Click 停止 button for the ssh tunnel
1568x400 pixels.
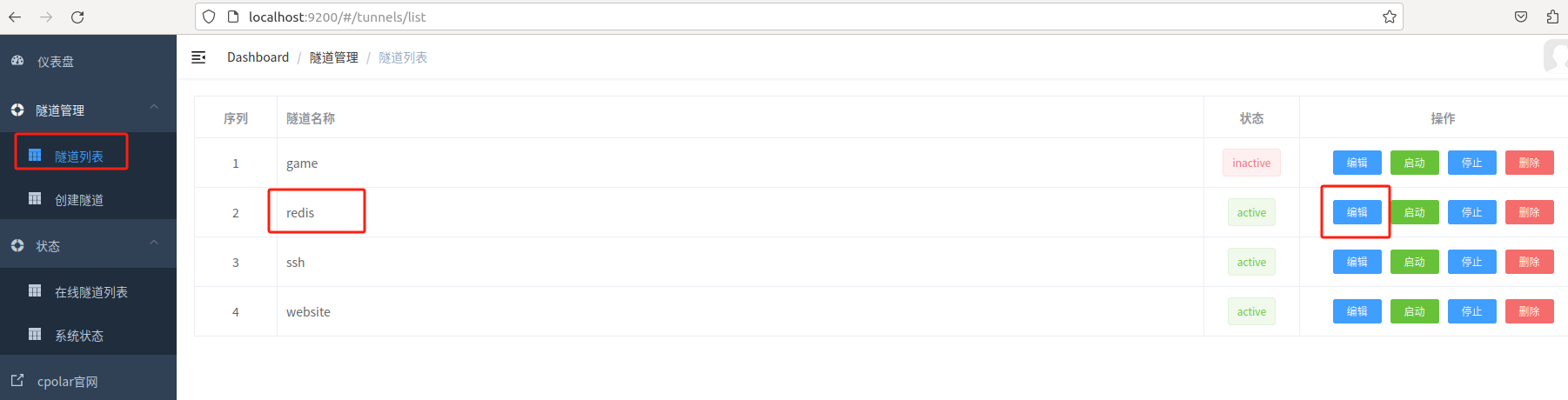(x=1471, y=262)
